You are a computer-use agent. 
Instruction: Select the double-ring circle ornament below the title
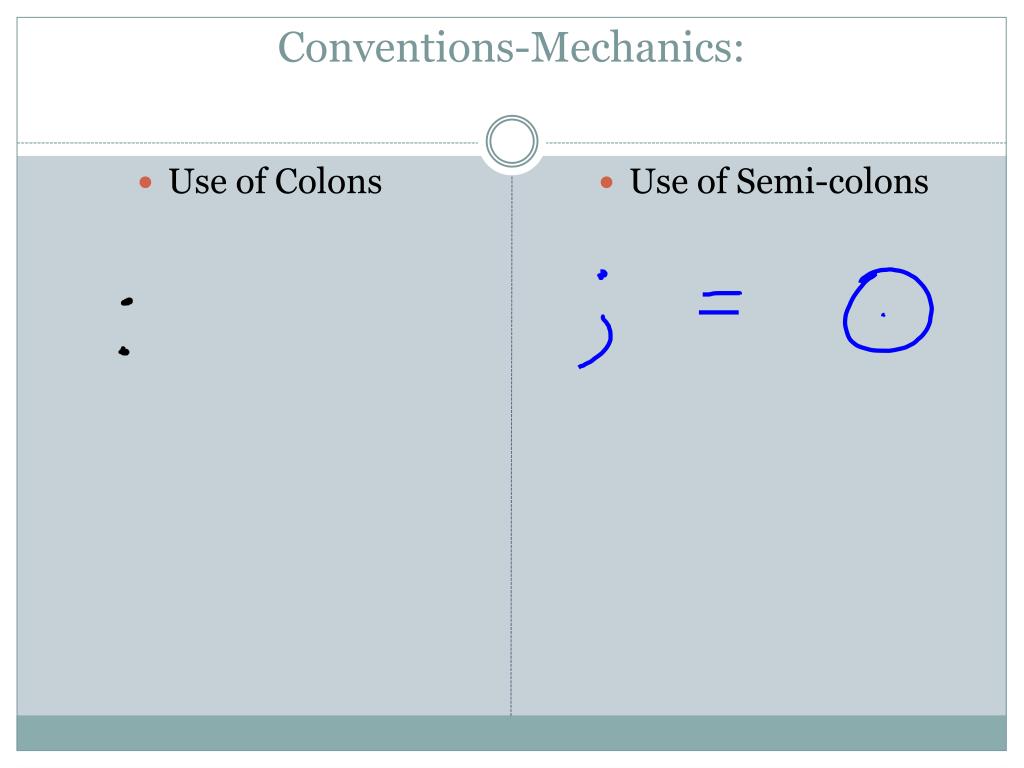(x=512, y=141)
